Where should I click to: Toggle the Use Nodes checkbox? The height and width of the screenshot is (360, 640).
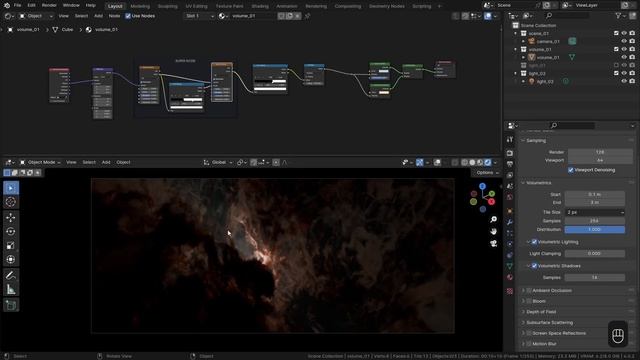[128, 16]
